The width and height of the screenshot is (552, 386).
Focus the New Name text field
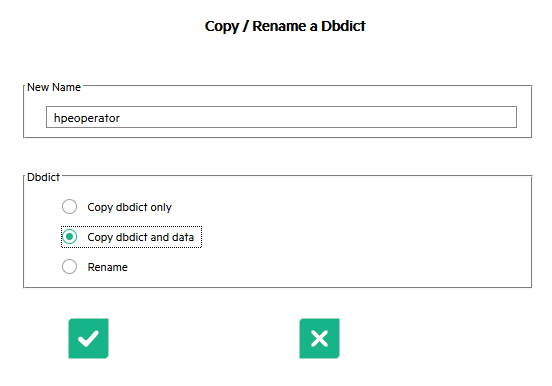[x=281, y=117]
